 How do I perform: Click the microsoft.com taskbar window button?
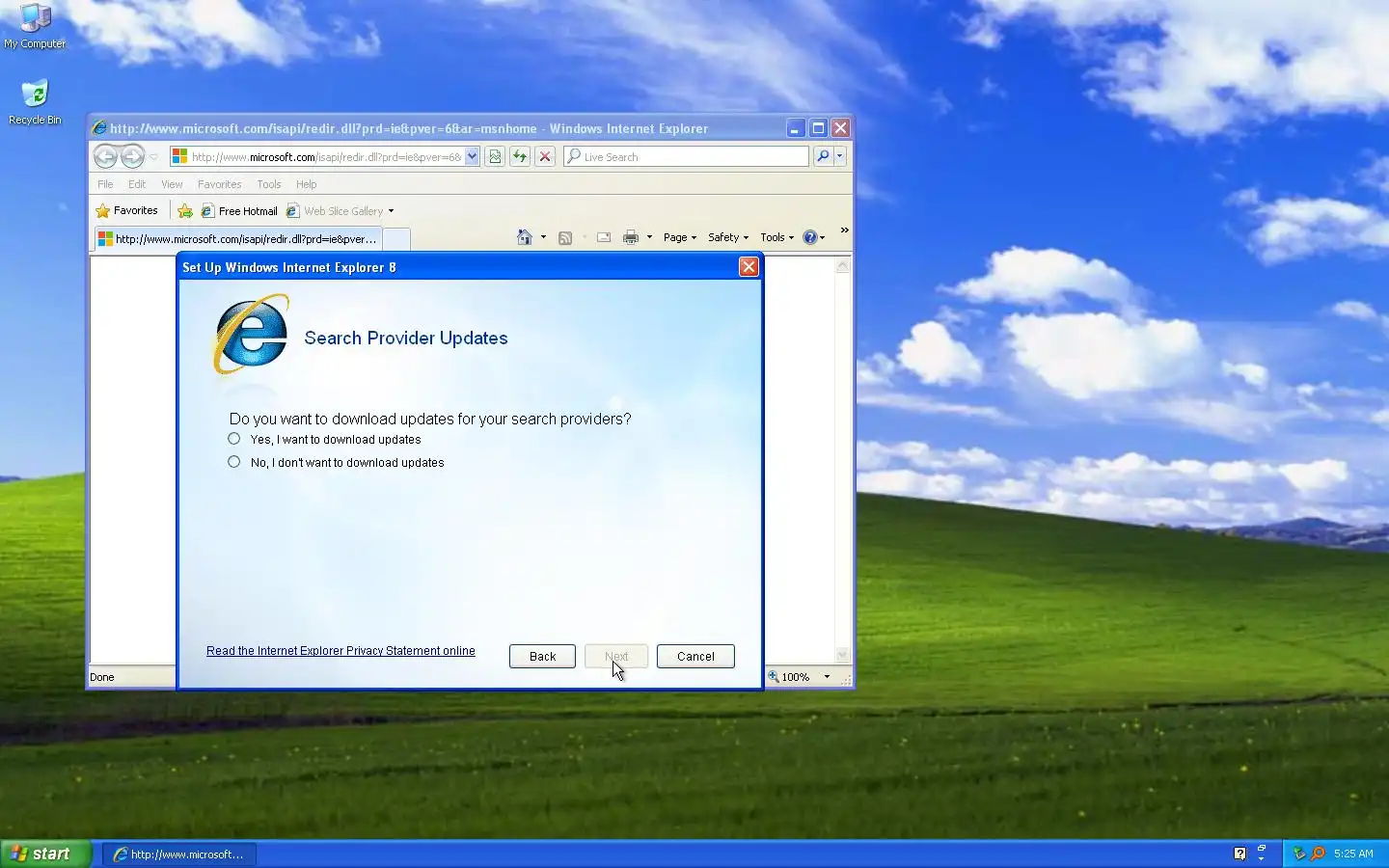(179, 854)
